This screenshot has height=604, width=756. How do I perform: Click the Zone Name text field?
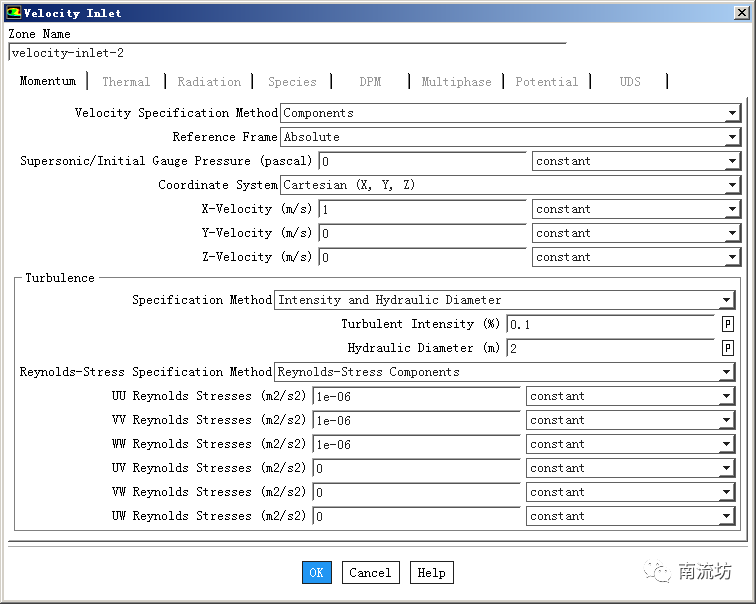point(286,53)
